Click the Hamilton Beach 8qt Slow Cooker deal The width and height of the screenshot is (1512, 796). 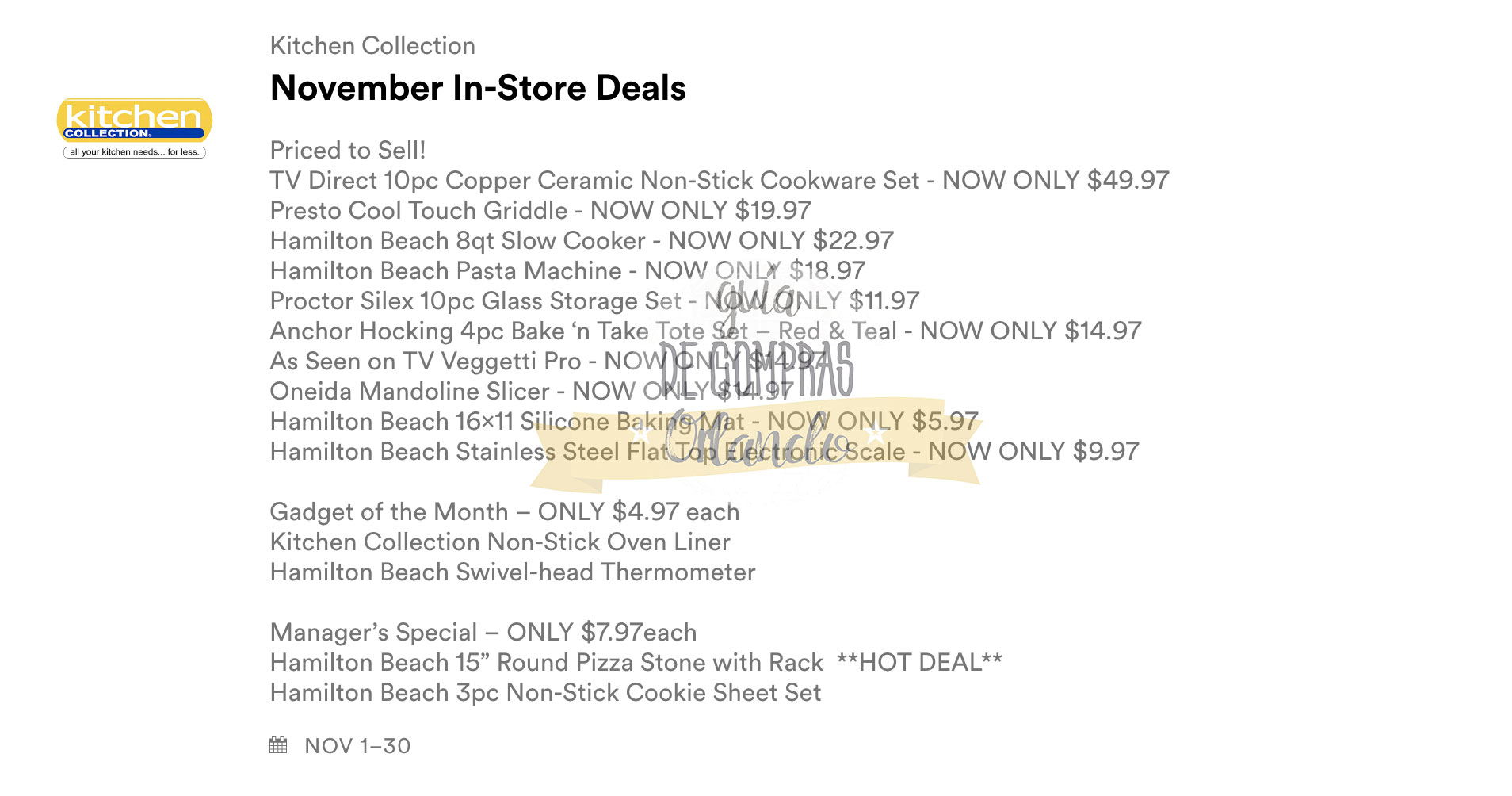pyautogui.click(x=582, y=241)
